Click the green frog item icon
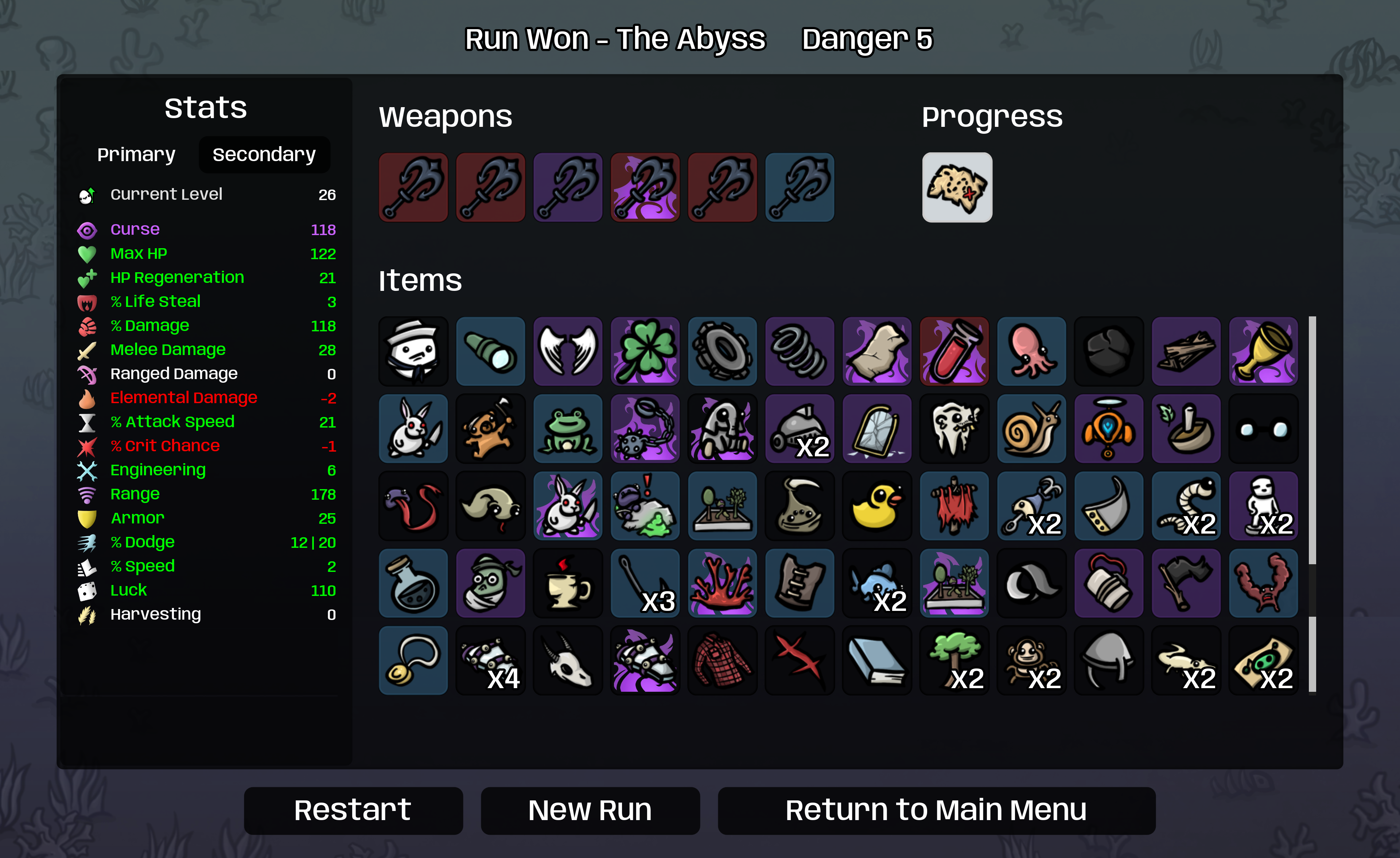 (568, 428)
